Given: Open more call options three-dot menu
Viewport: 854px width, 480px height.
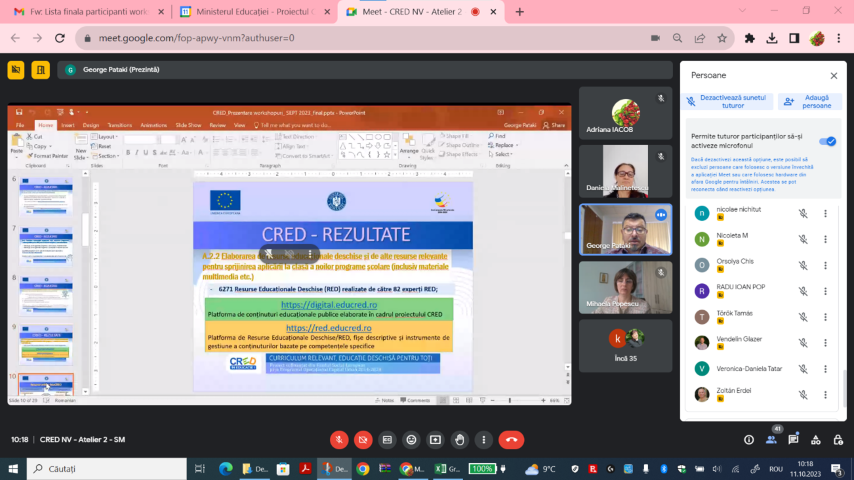Looking at the screenshot, I should point(483,439).
